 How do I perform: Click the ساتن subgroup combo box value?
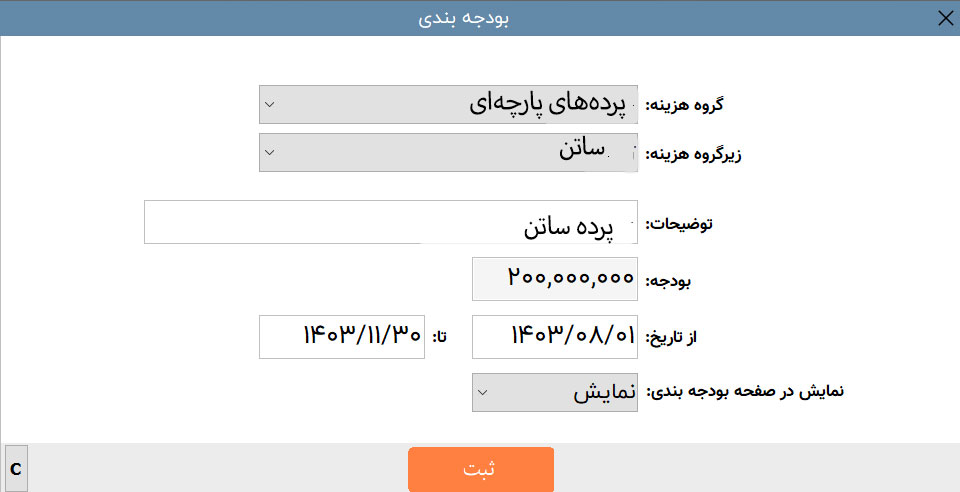pyautogui.click(x=448, y=152)
